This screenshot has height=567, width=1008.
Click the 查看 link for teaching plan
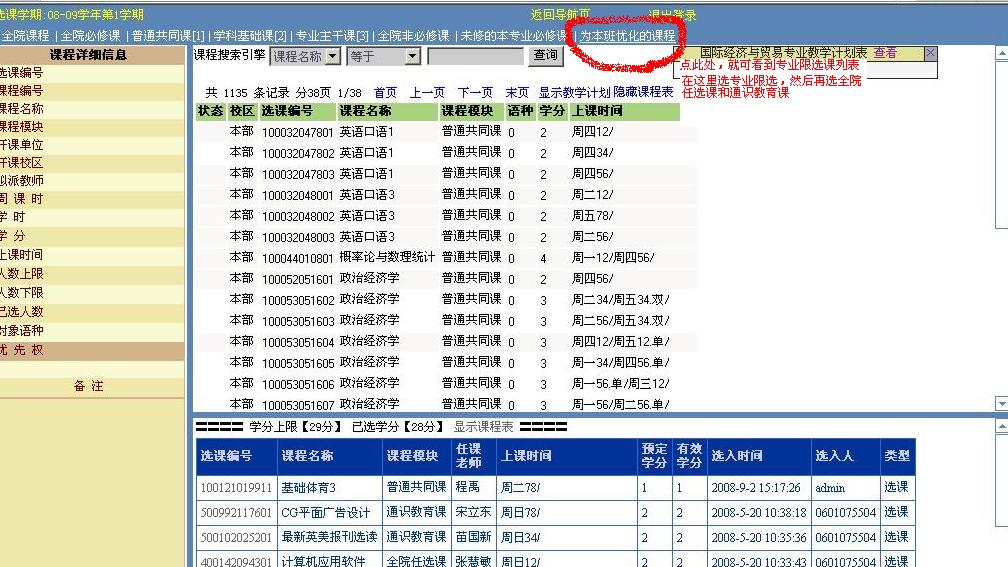(x=885, y=53)
